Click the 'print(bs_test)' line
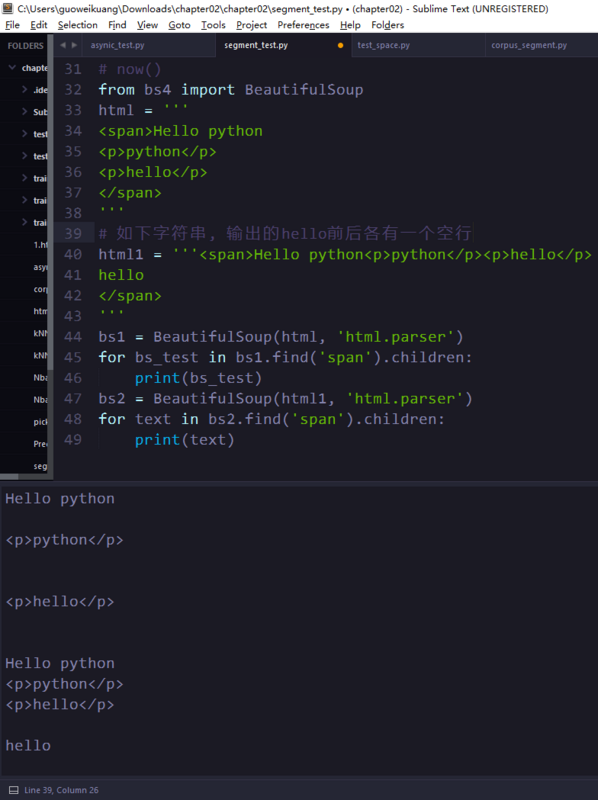This screenshot has height=800, width=598. pos(198,378)
